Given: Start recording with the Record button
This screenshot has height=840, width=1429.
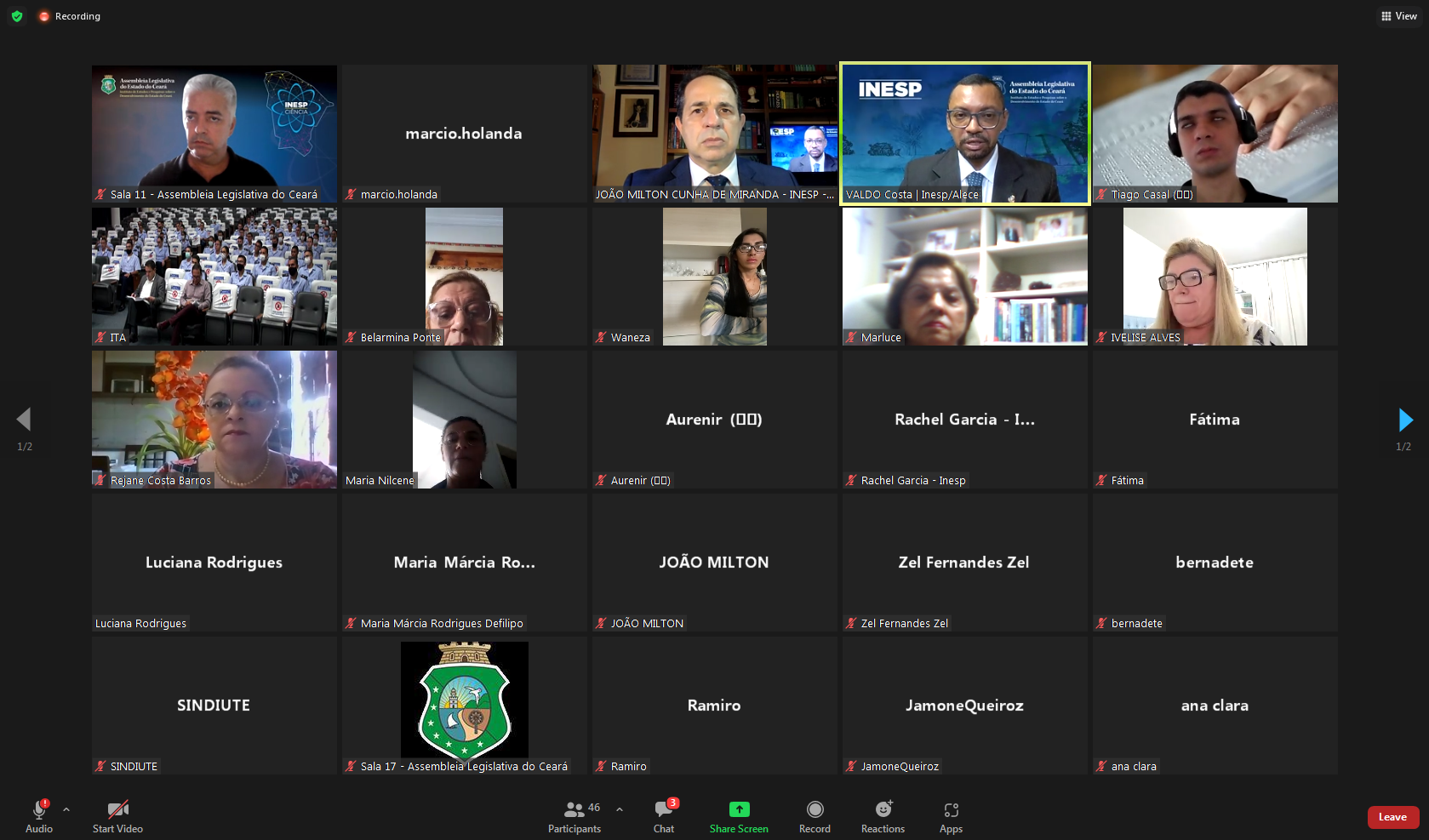Looking at the screenshot, I should coord(815,816).
